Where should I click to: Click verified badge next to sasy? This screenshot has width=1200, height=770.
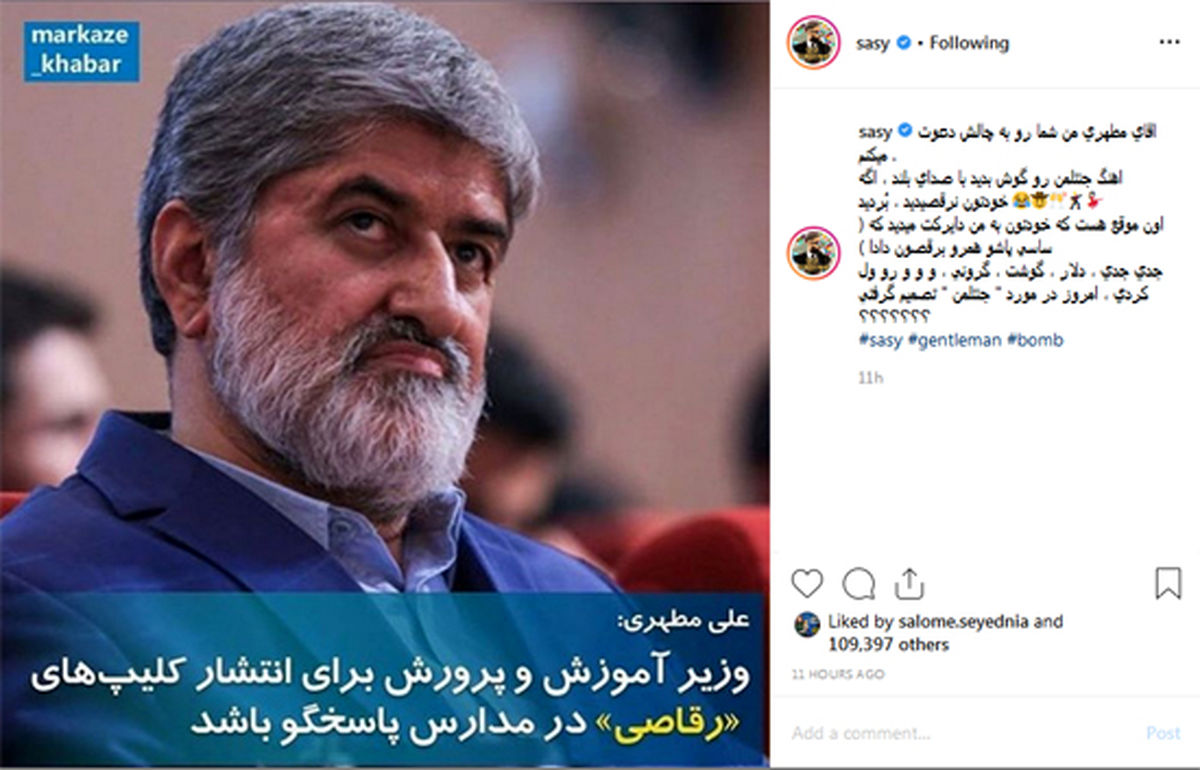coord(903,43)
